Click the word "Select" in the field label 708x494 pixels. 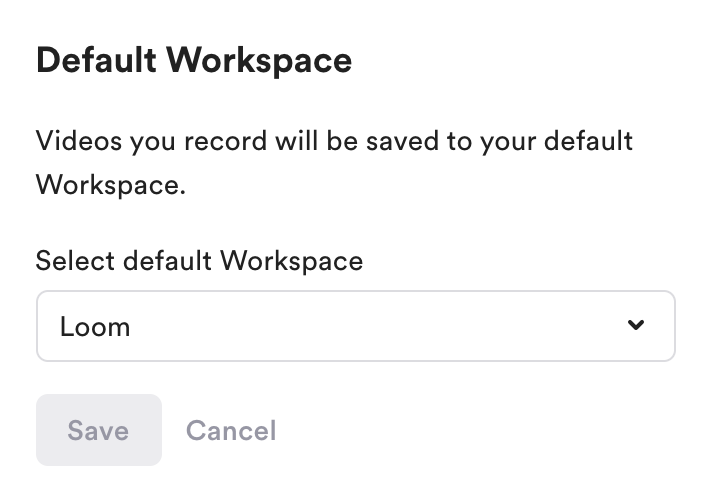coord(75,262)
